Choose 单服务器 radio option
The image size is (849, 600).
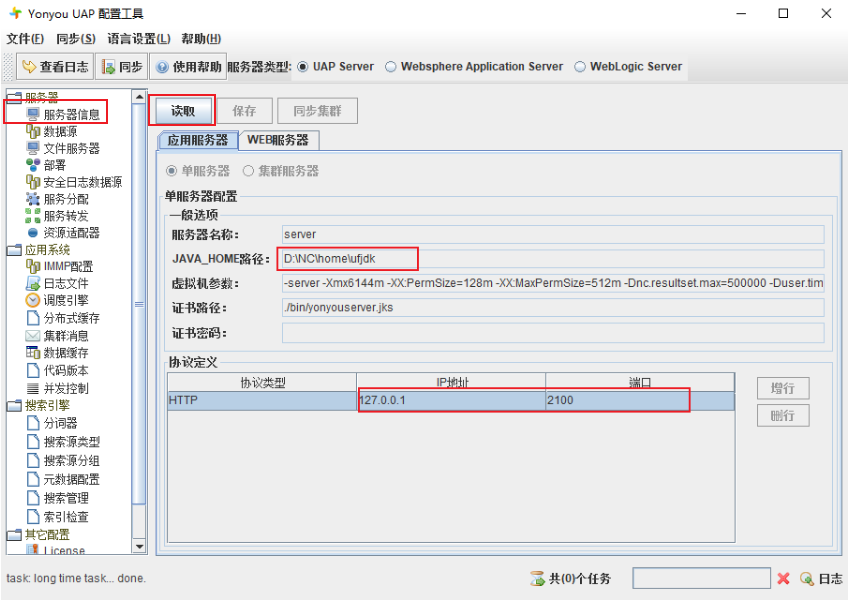[x=172, y=171]
